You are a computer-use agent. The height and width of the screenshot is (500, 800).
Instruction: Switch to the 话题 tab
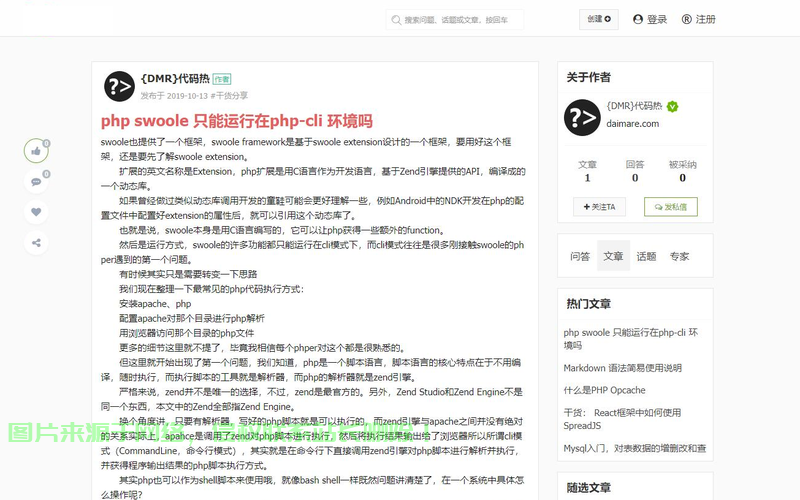tap(646, 256)
